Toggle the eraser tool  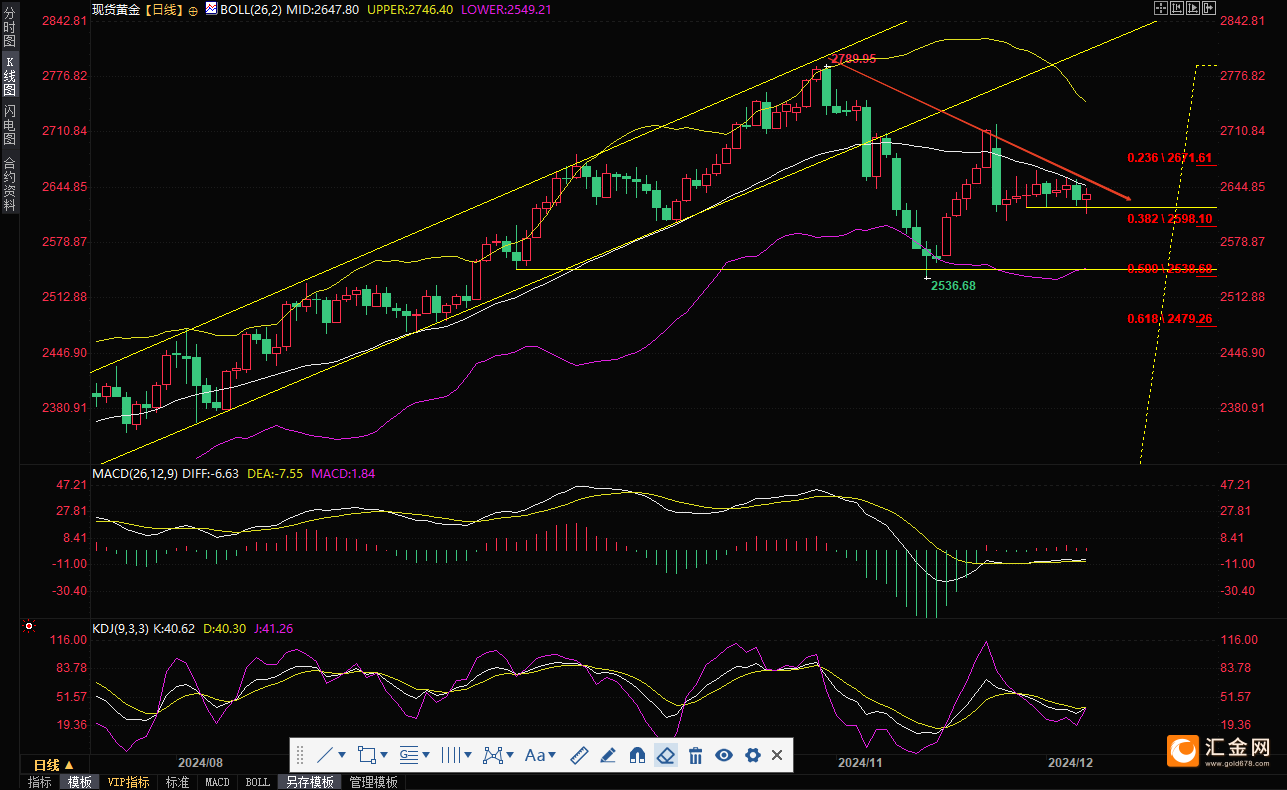tap(666, 755)
